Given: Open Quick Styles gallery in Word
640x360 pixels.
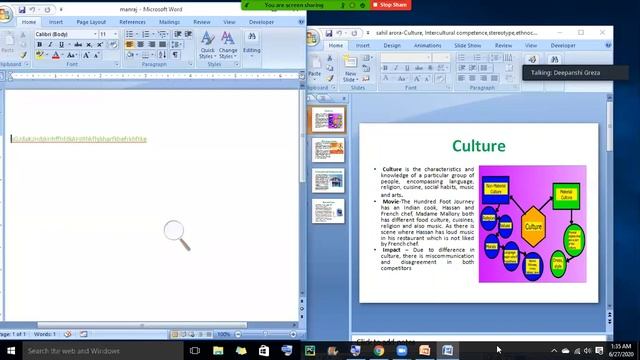Looking at the screenshot, I should click(x=207, y=45).
